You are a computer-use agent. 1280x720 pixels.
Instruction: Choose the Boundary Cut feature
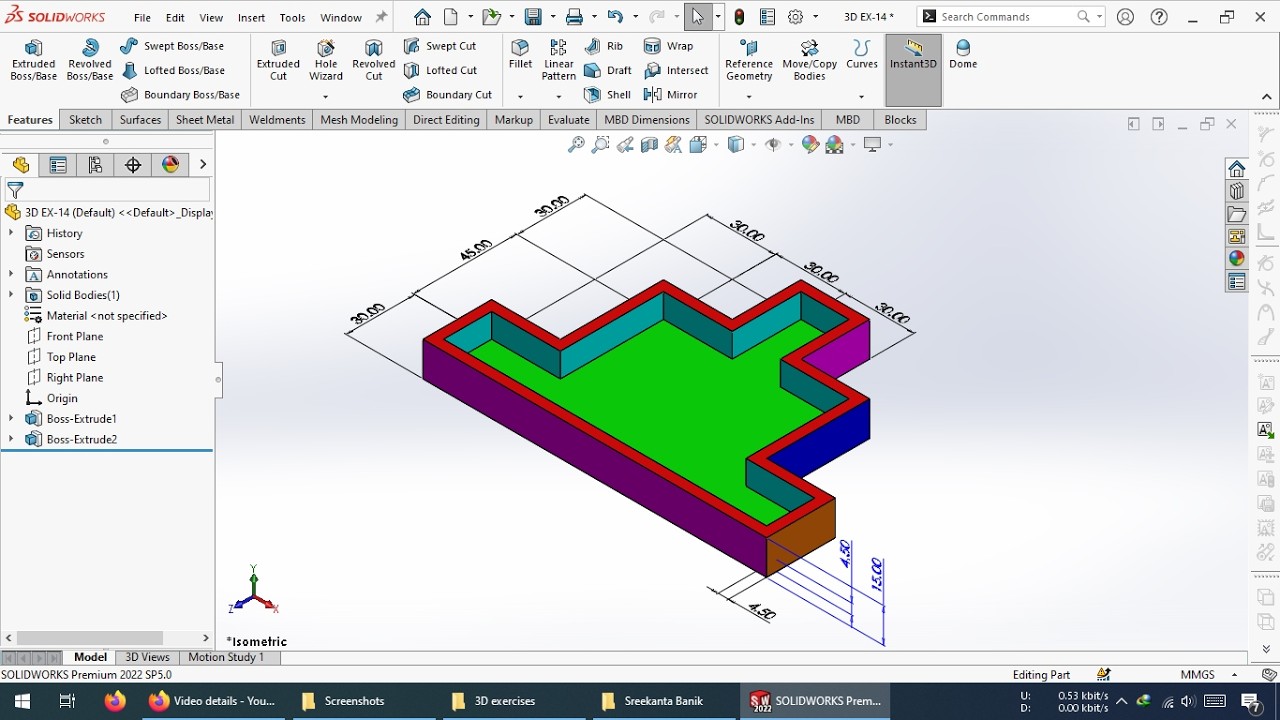tap(447, 95)
